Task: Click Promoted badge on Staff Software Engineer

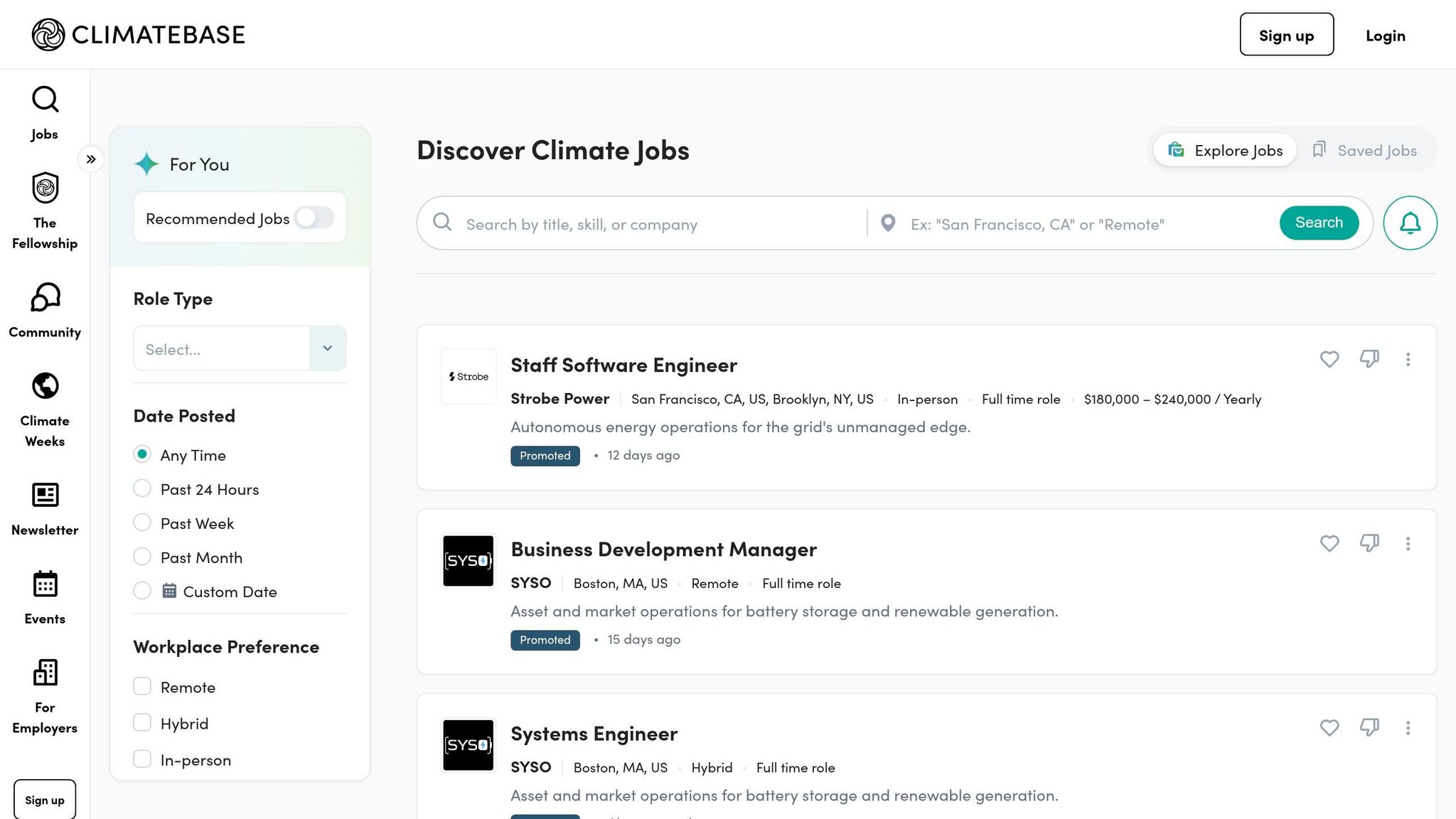Action: point(545,456)
